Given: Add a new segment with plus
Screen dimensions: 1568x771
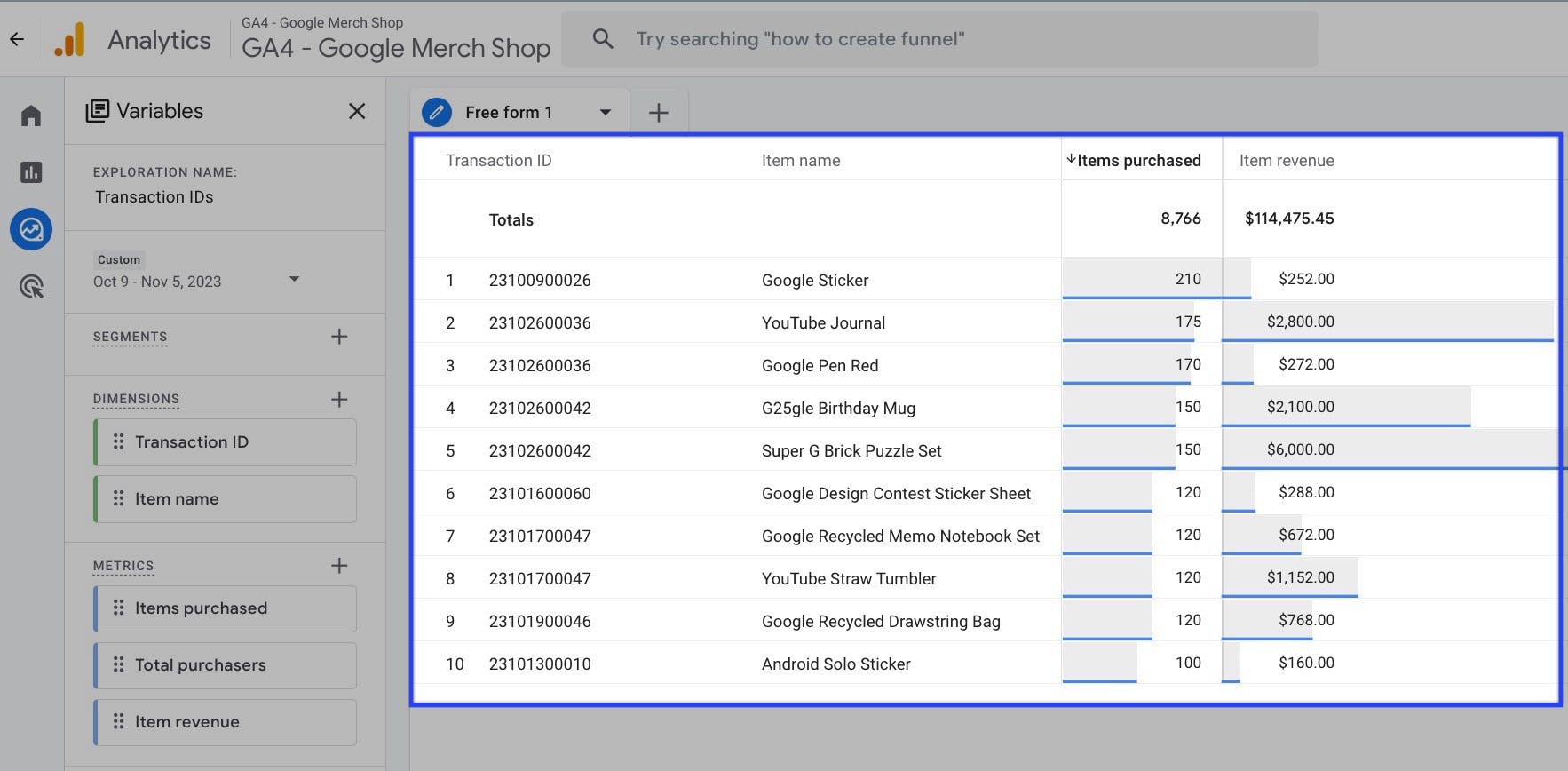Looking at the screenshot, I should point(339,337).
